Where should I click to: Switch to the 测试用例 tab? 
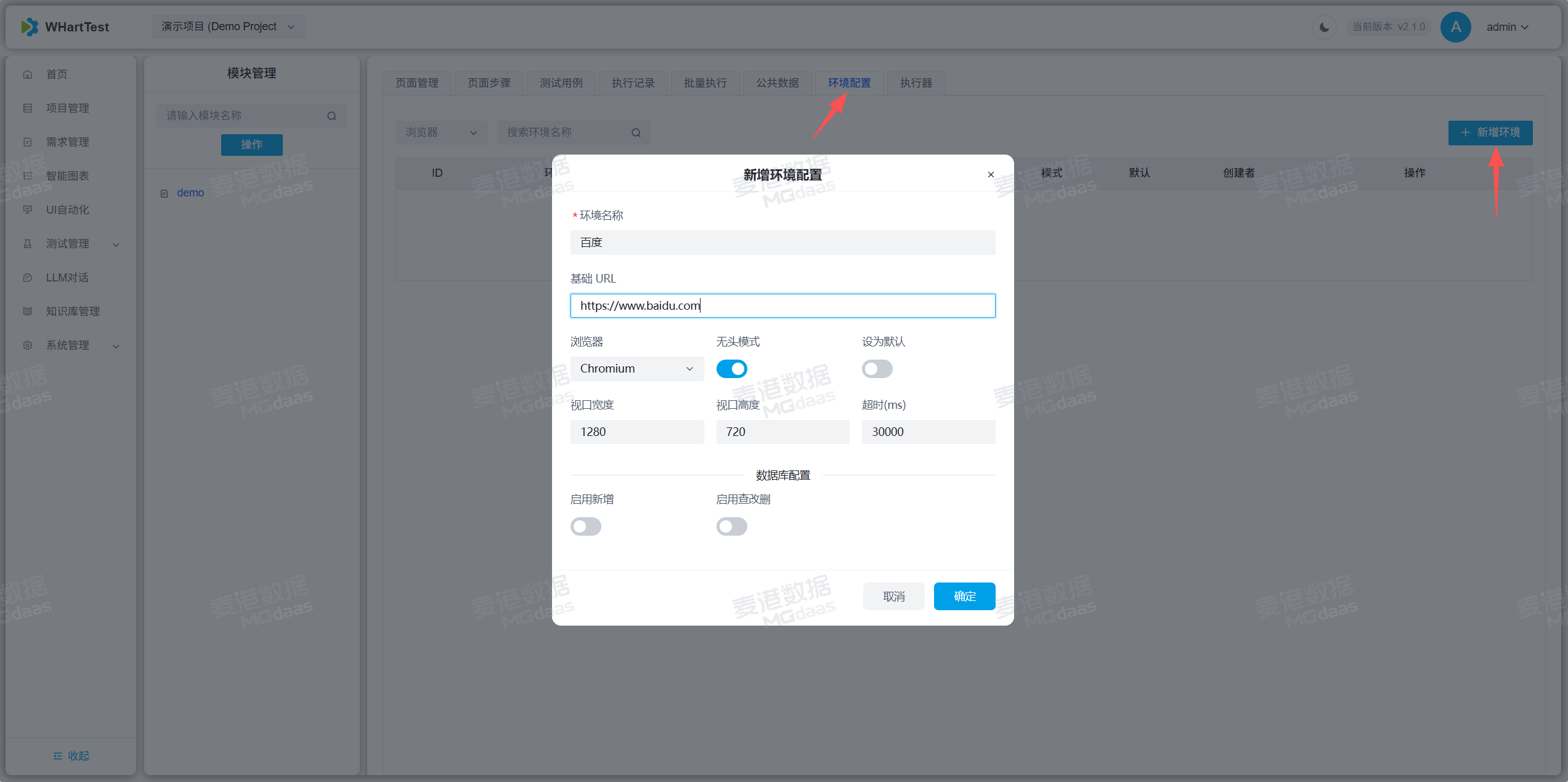point(561,83)
